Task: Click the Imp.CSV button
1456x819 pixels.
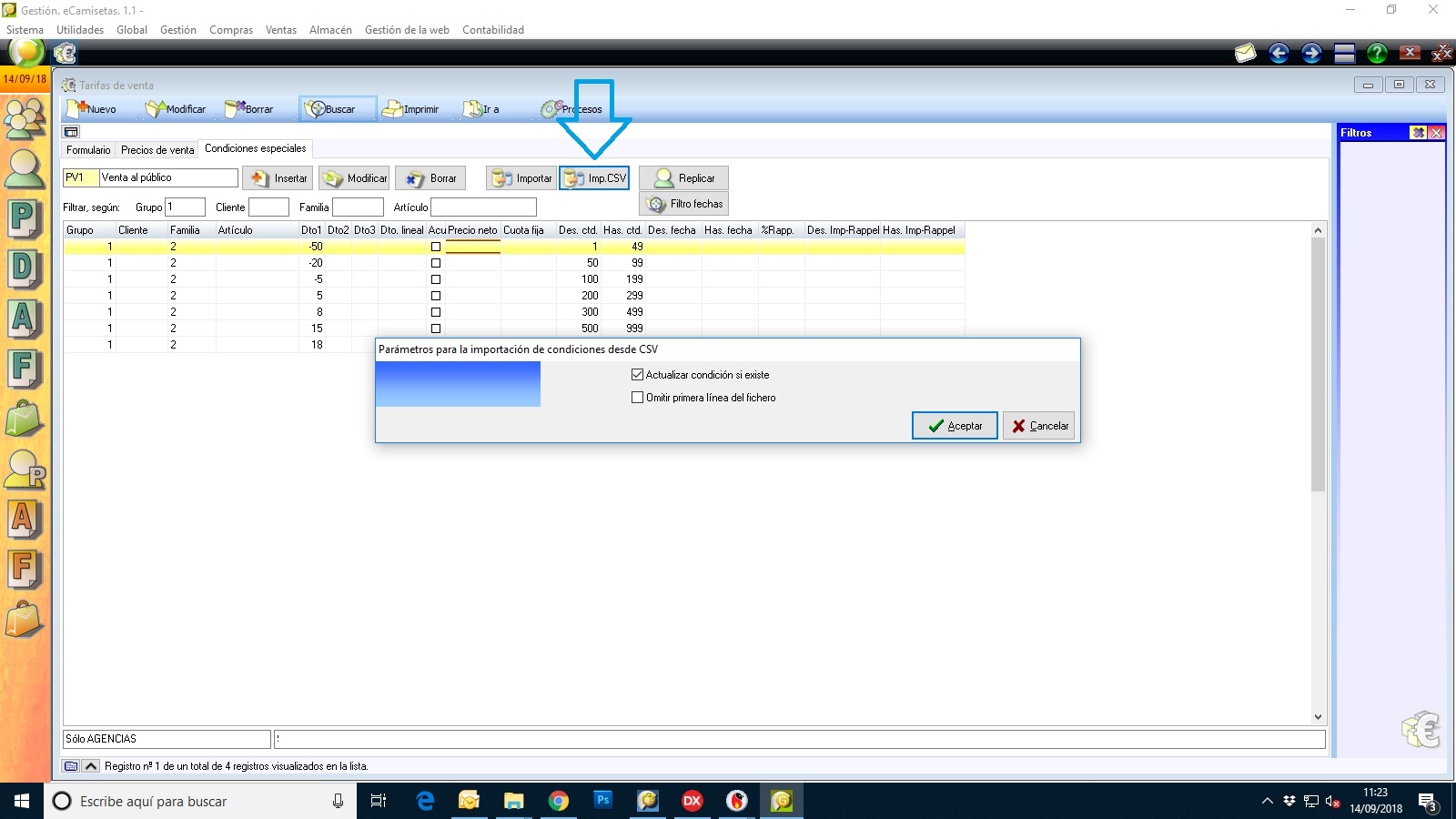Action: click(594, 178)
